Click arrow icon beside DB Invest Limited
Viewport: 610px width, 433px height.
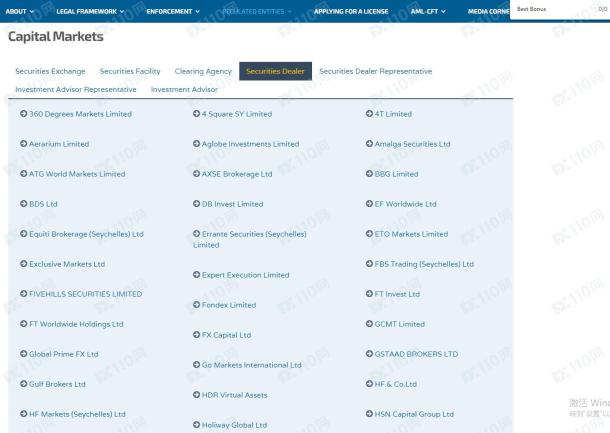click(x=196, y=203)
